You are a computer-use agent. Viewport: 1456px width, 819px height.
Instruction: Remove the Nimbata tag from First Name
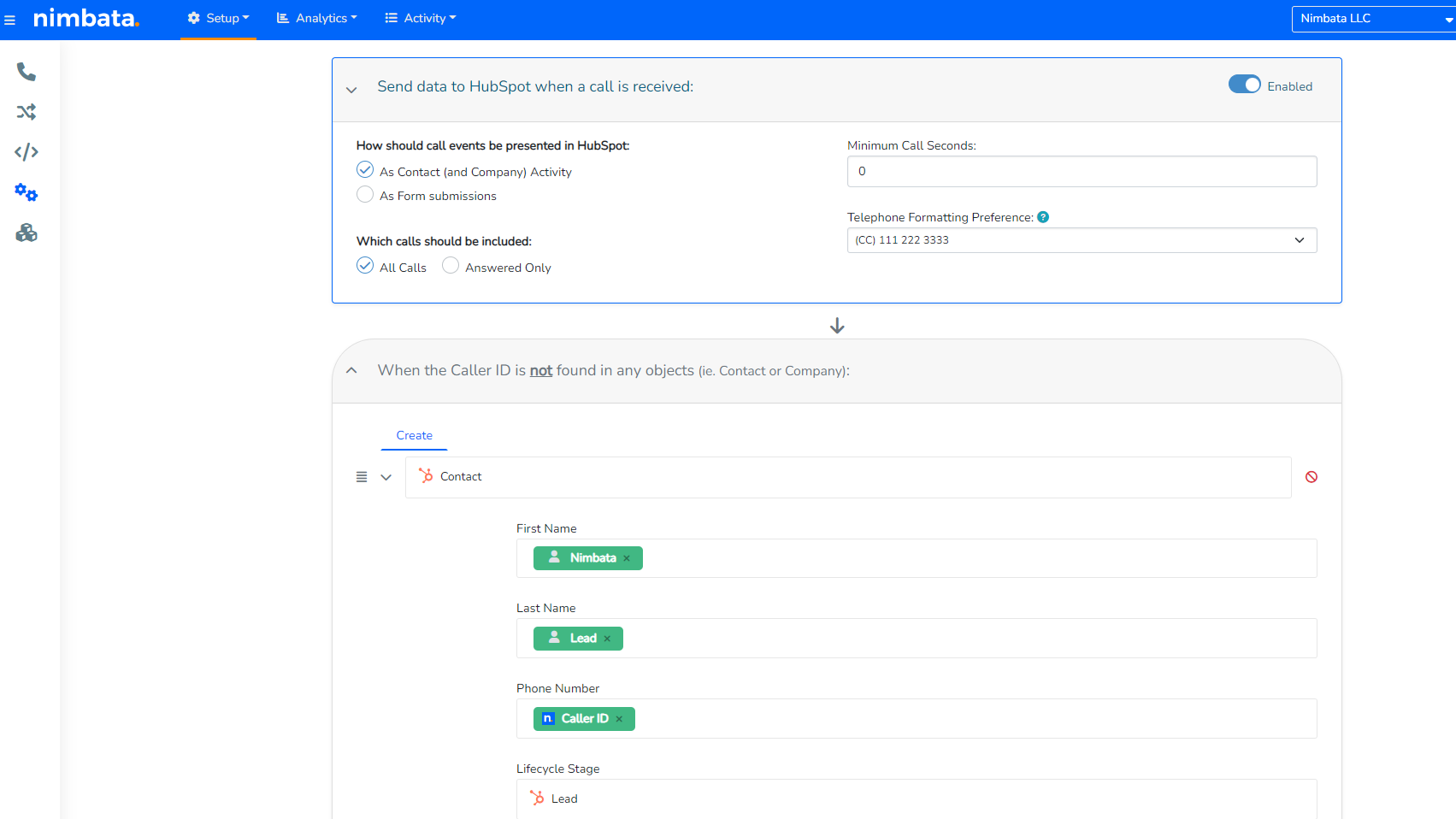(627, 558)
